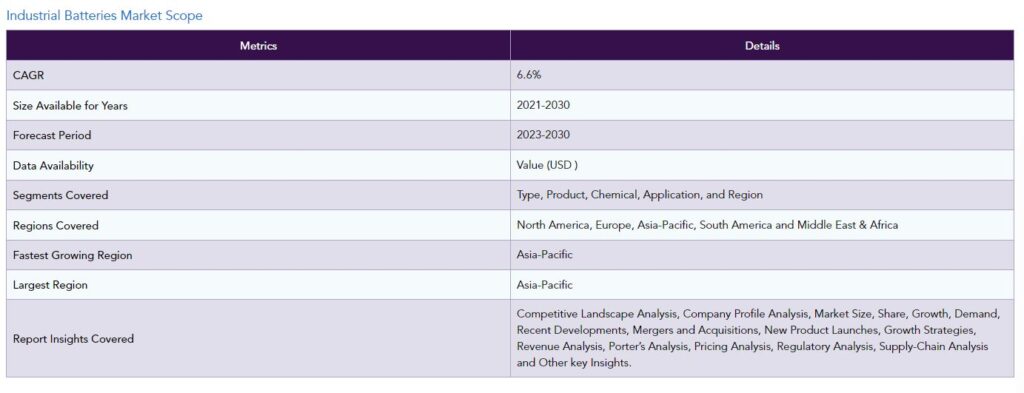Click the Segments Covered row label

(61, 195)
